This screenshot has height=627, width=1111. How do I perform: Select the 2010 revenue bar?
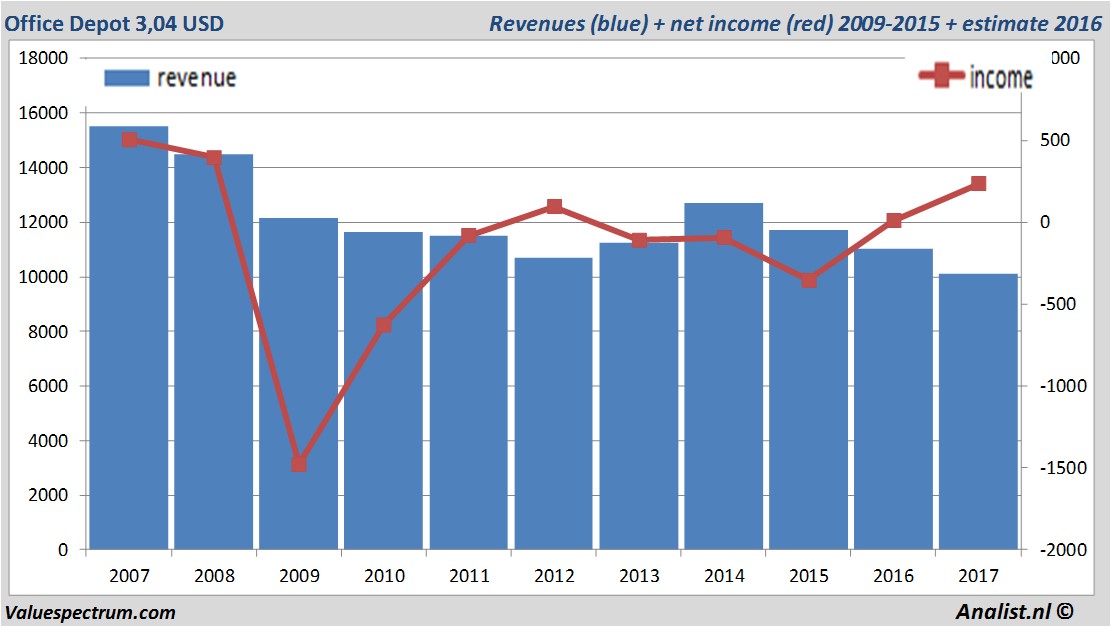383,390
